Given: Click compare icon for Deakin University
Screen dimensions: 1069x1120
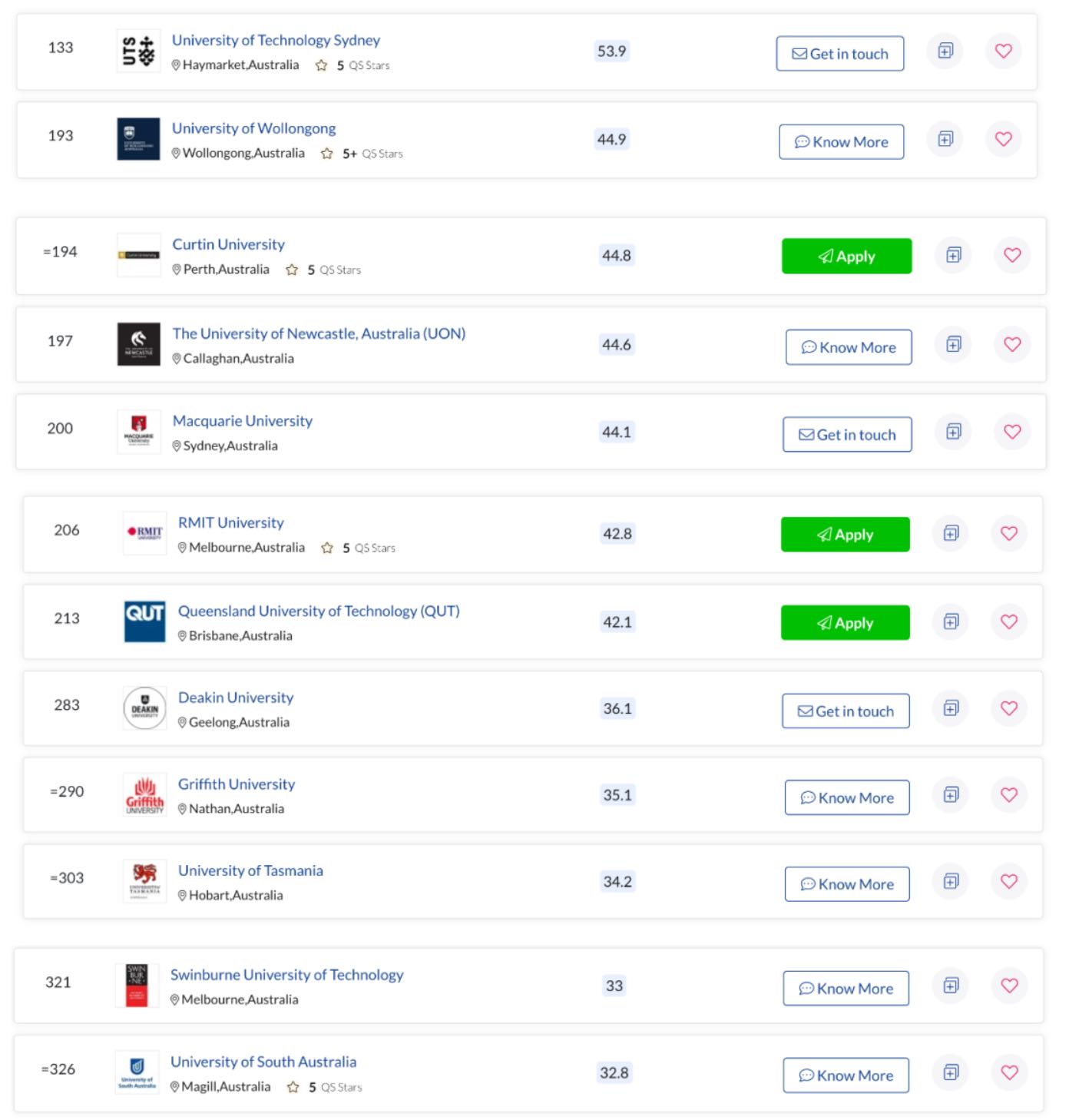Looking at the screenshot, I should (951, 708).
